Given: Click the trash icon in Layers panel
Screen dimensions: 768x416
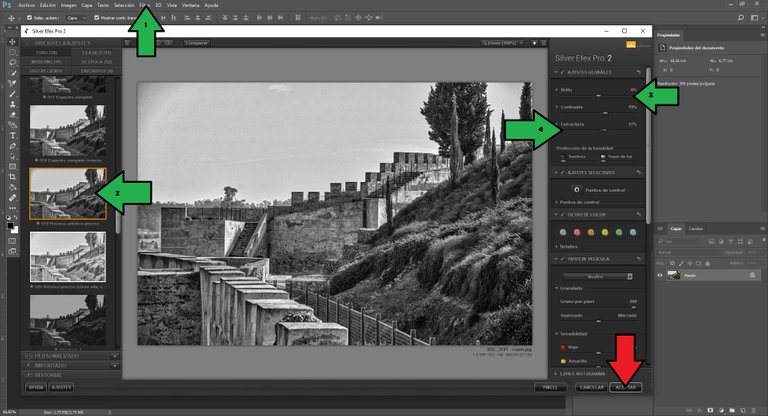Looking at the screenshot, I should (x=753, y=410).
